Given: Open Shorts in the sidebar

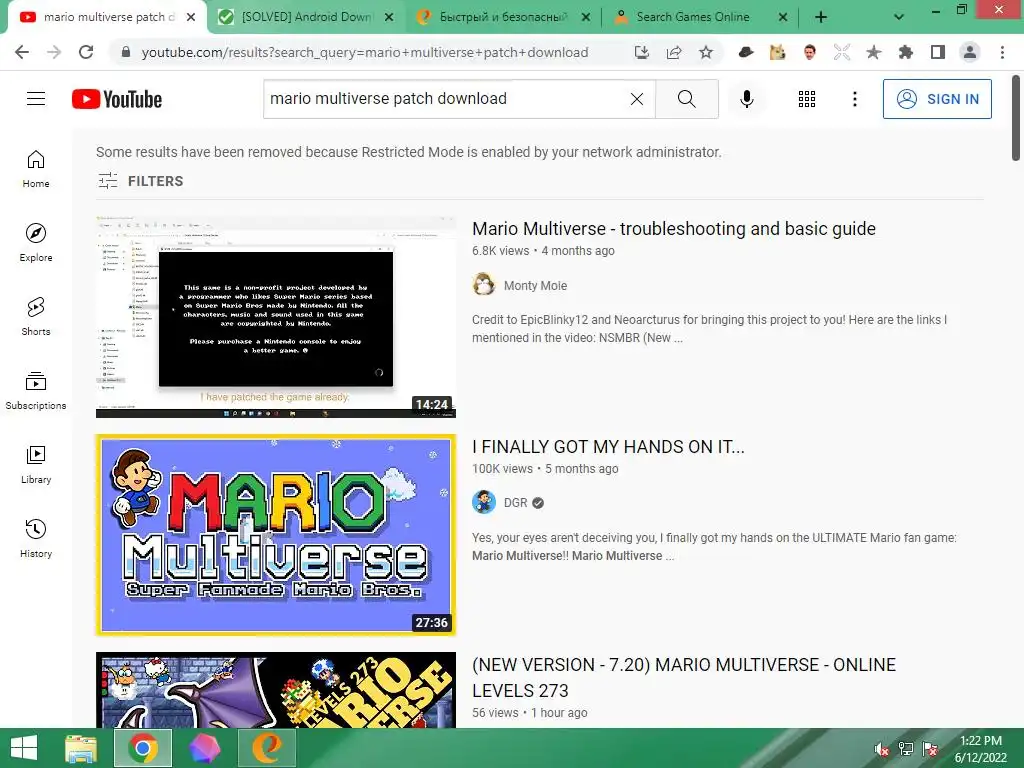Looking at the screenshot, I should pos(36,317).
